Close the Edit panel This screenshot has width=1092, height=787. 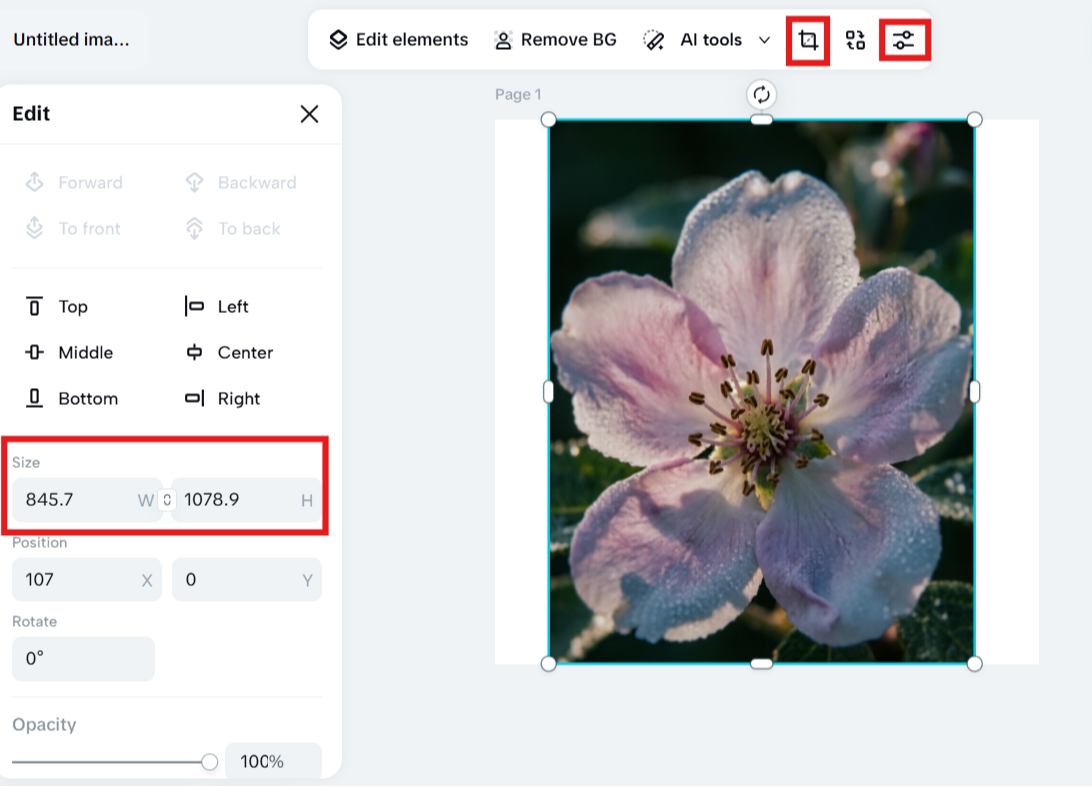pos(309,114)
